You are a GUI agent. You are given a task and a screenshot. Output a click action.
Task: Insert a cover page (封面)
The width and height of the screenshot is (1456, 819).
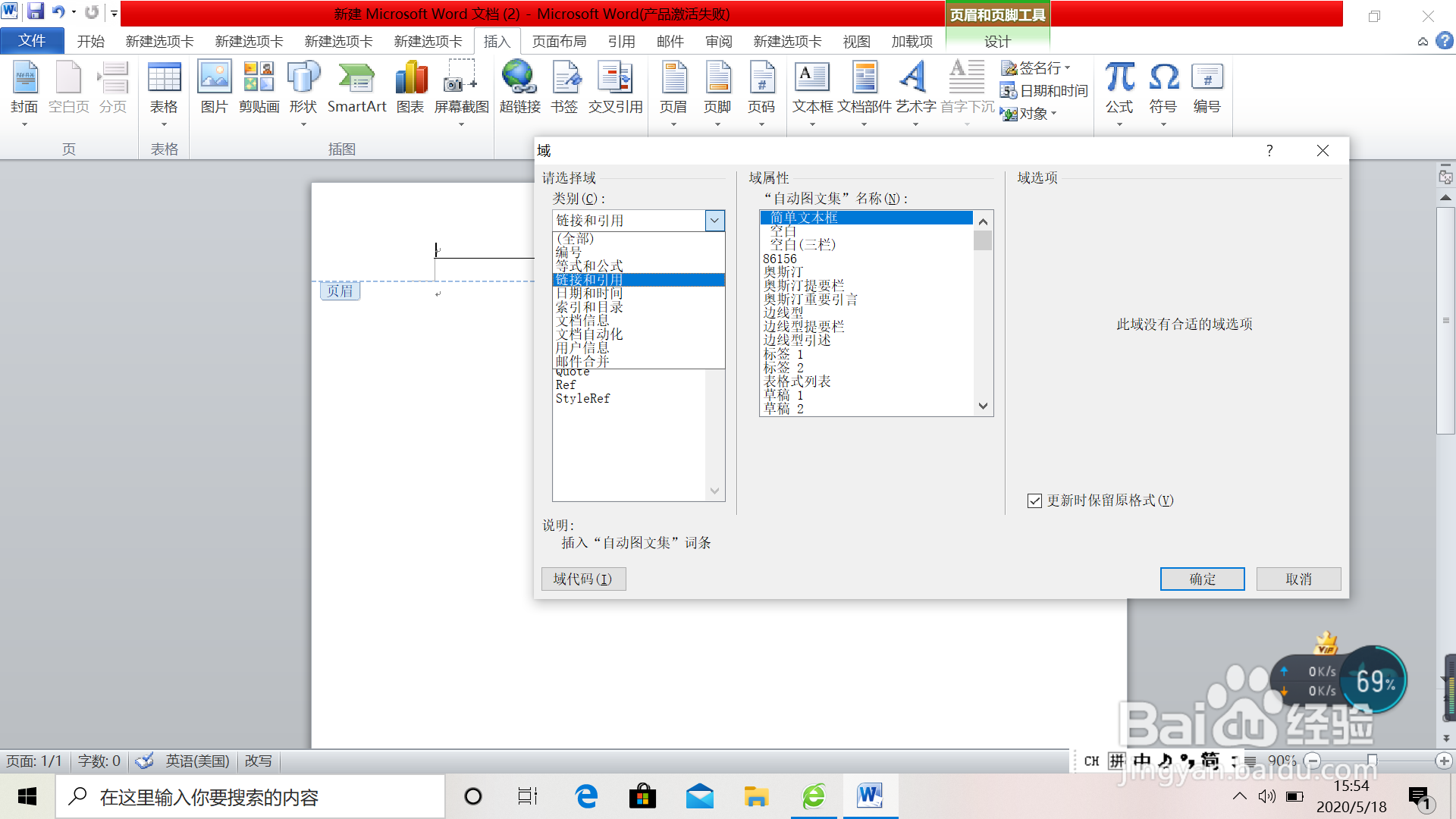point(24,93)
